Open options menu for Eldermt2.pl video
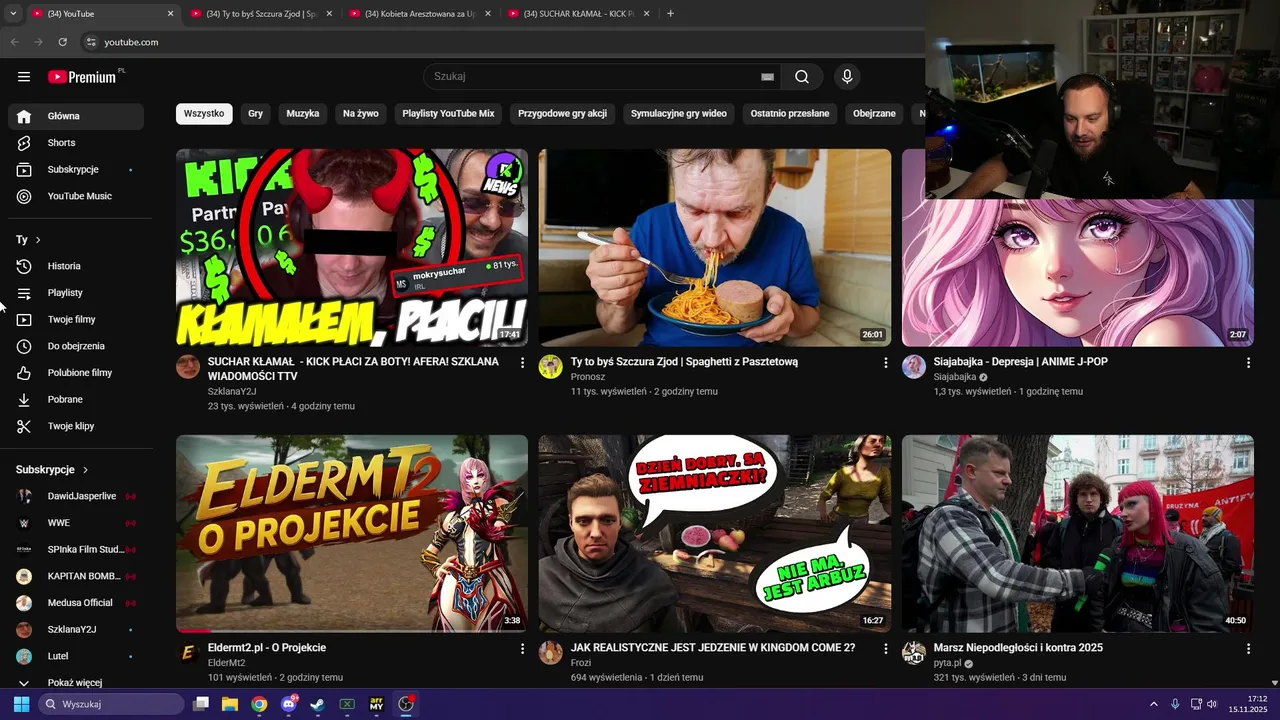Viewport: 1280px width, 720px height. point(522,649)
